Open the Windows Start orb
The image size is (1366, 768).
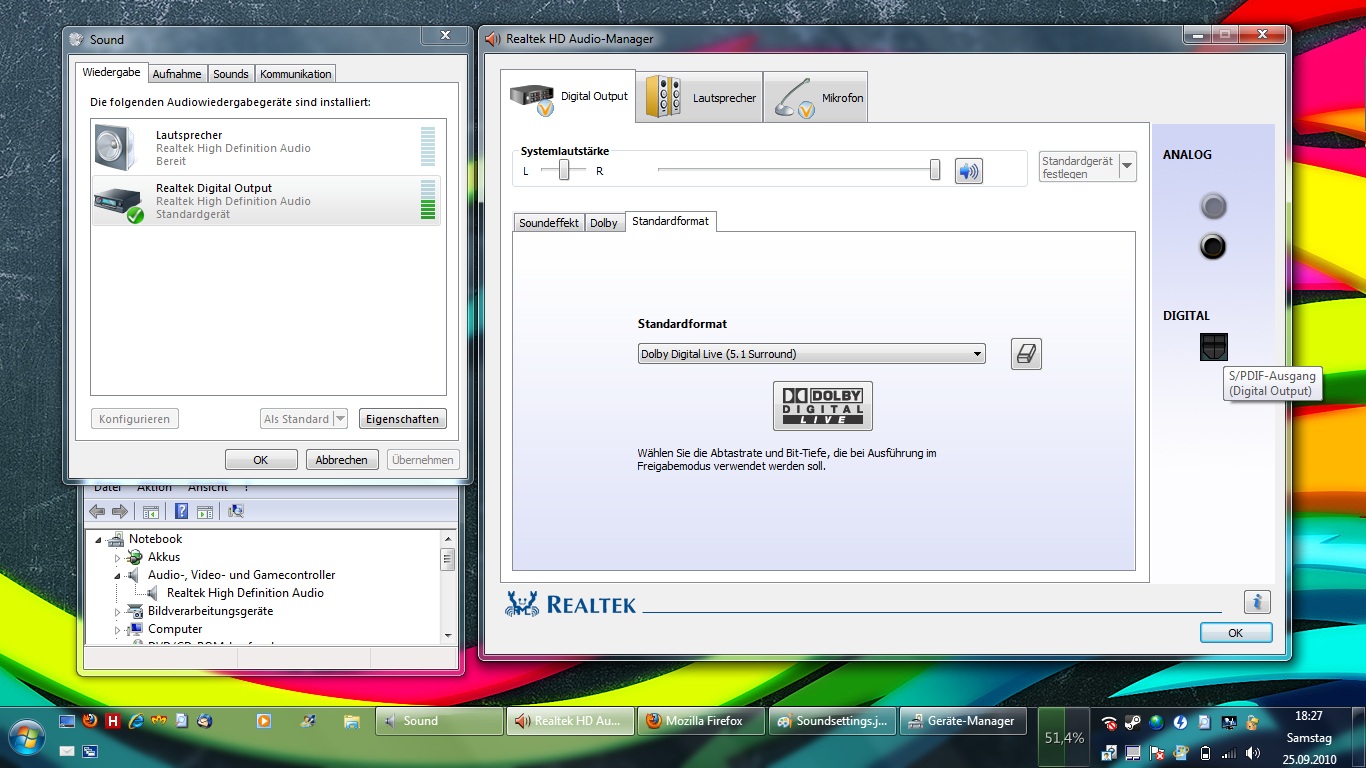point(26,738)
